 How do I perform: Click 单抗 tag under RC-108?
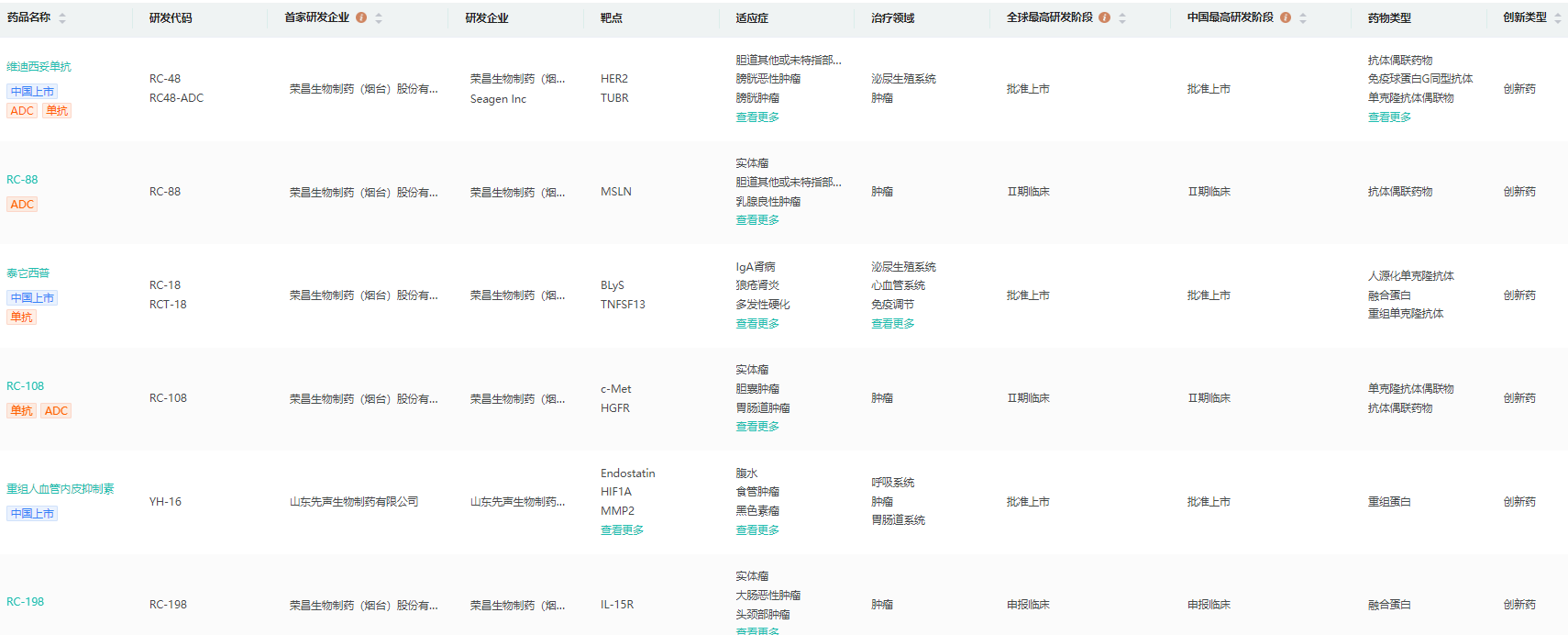pos(21,410)
